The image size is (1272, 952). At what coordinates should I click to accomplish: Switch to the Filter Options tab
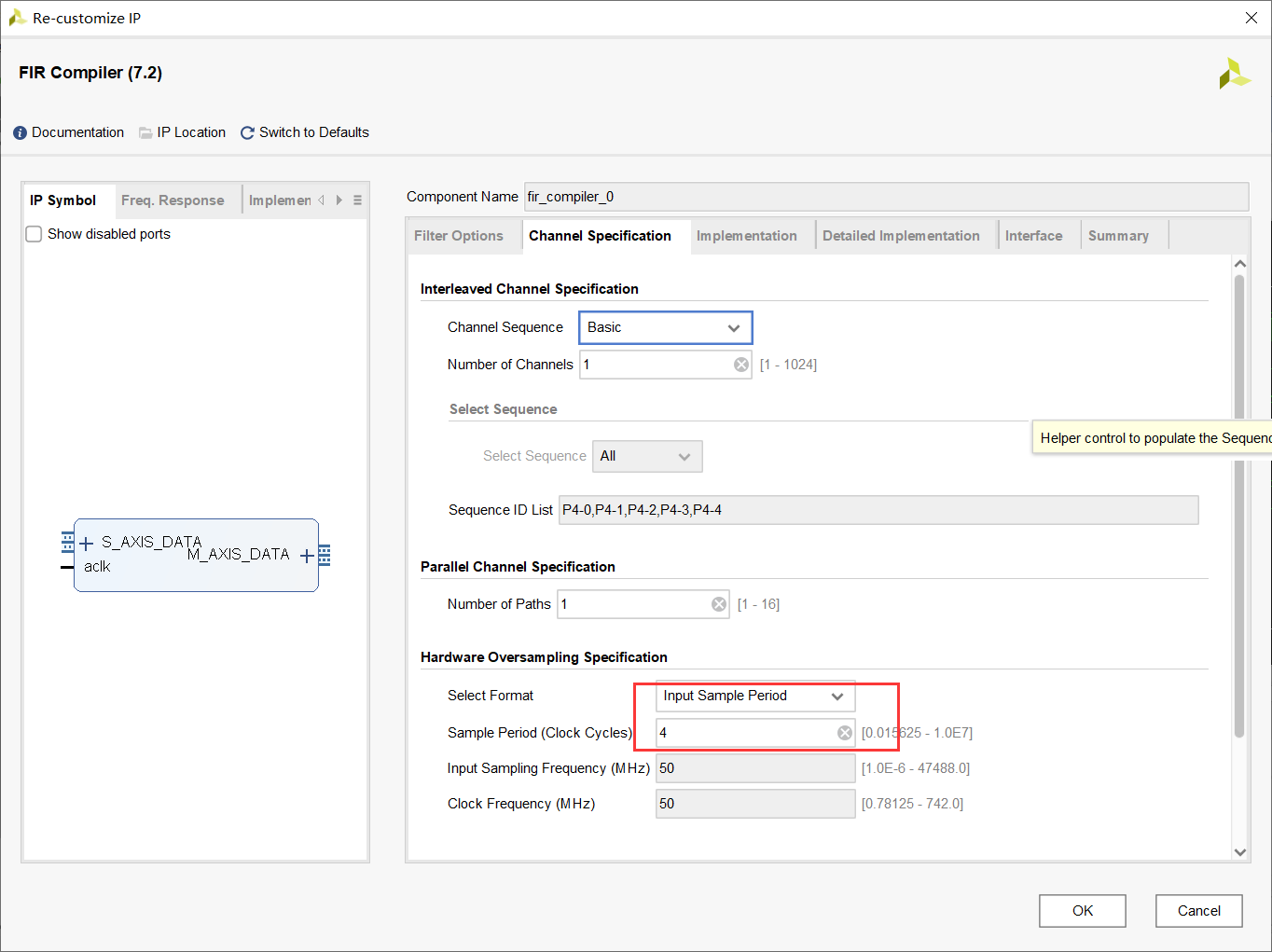pyautogui.click(x=458, y=236)
